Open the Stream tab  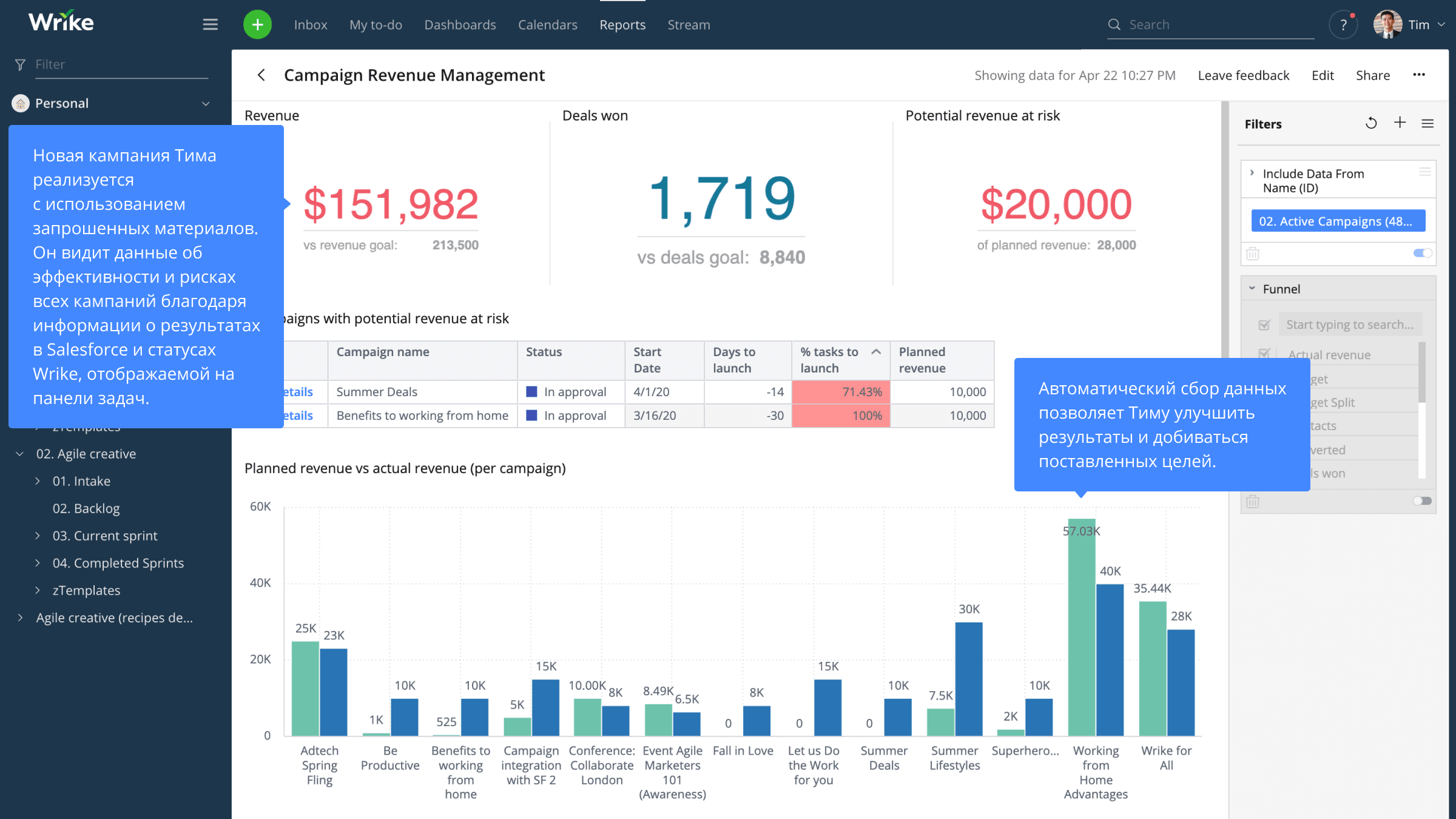pos(689,25)
